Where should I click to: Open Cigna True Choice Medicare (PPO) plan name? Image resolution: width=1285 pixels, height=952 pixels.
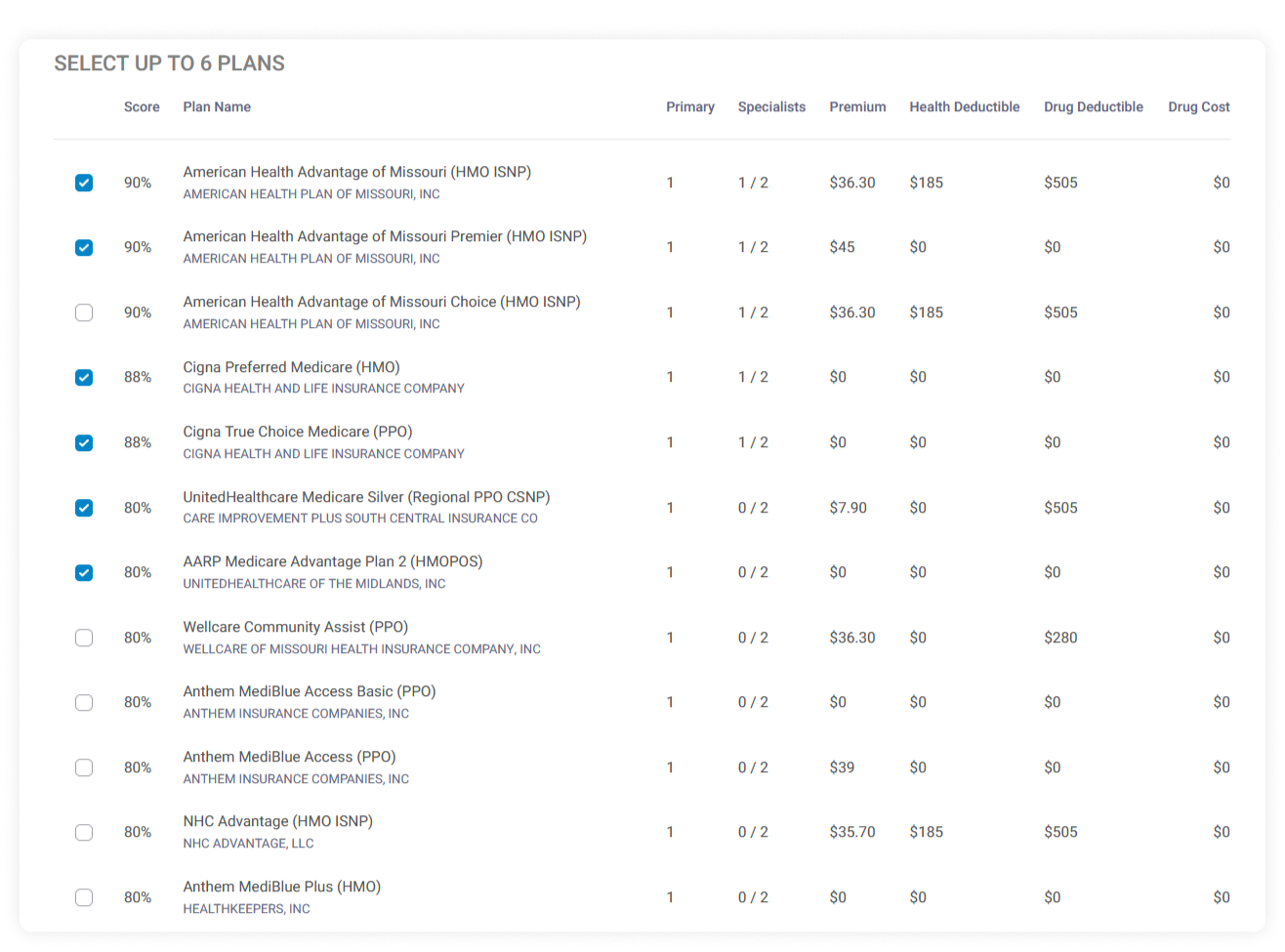tap(298, 432)
